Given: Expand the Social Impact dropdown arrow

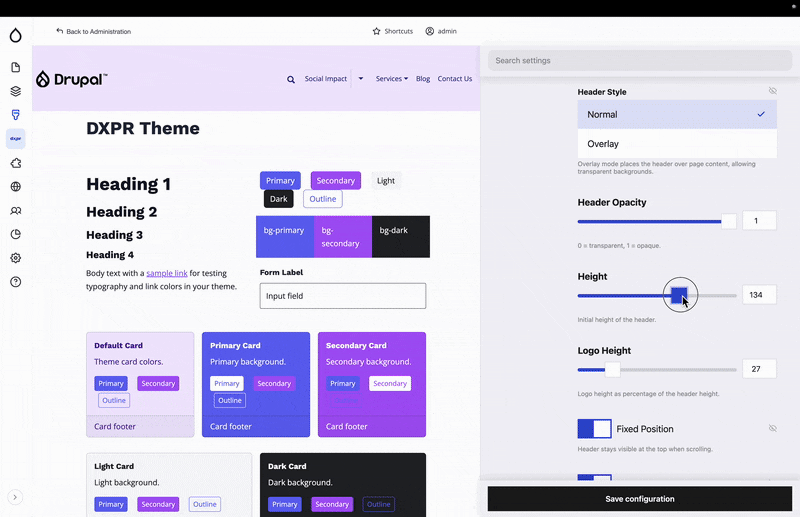Looking at the screenshot, I should [x=361, y=79].
